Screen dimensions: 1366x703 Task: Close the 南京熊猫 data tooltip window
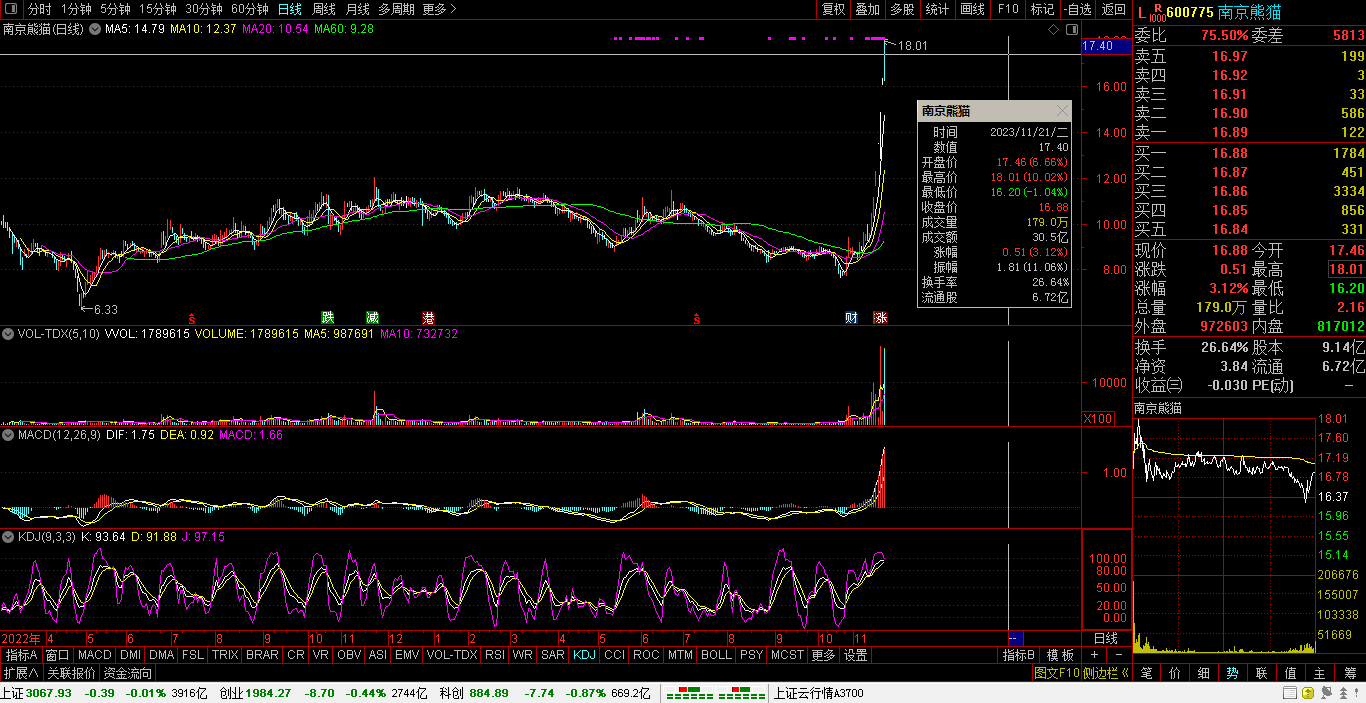pyautogui.click(x=1062, y=111)
